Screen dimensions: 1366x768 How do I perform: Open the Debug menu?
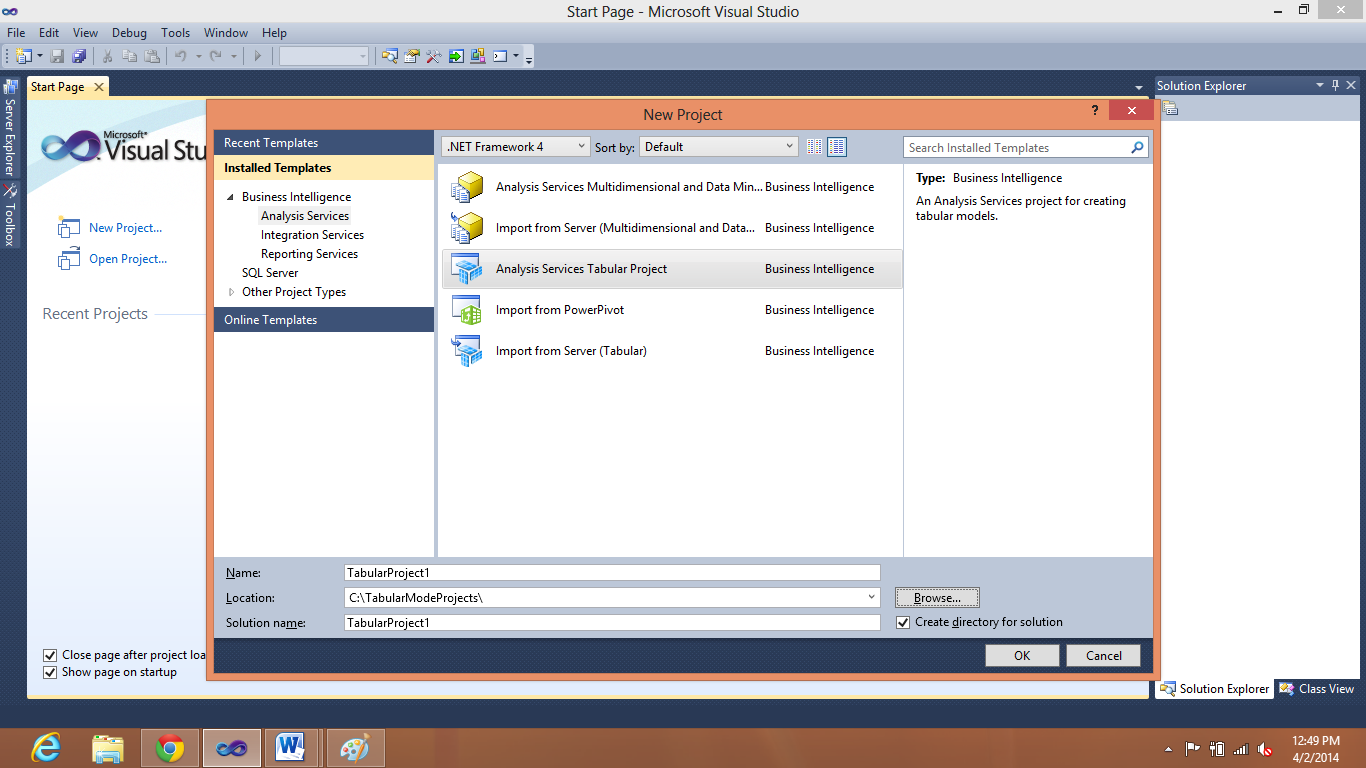pyautogui.click(x=129, y=33)
